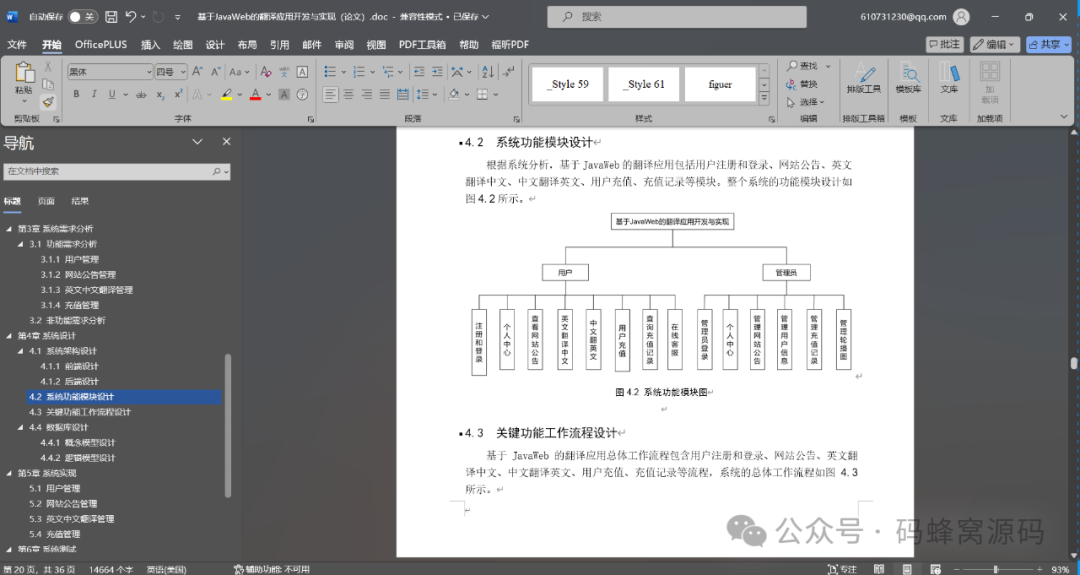Viewport: 1080px width, 575px height.
Task: Activate the Format Painter brush
Action: pyautogui.click(x=48, y=102)
